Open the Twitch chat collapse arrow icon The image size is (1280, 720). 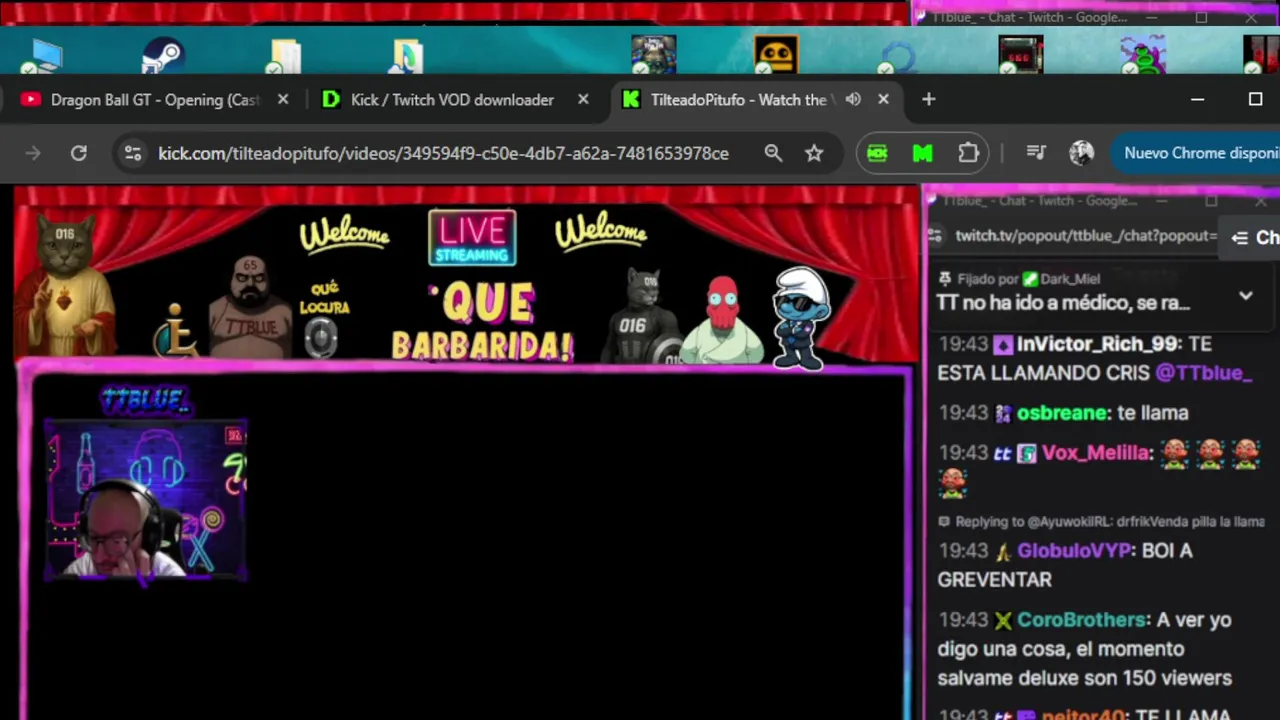tap(1240, 237)
